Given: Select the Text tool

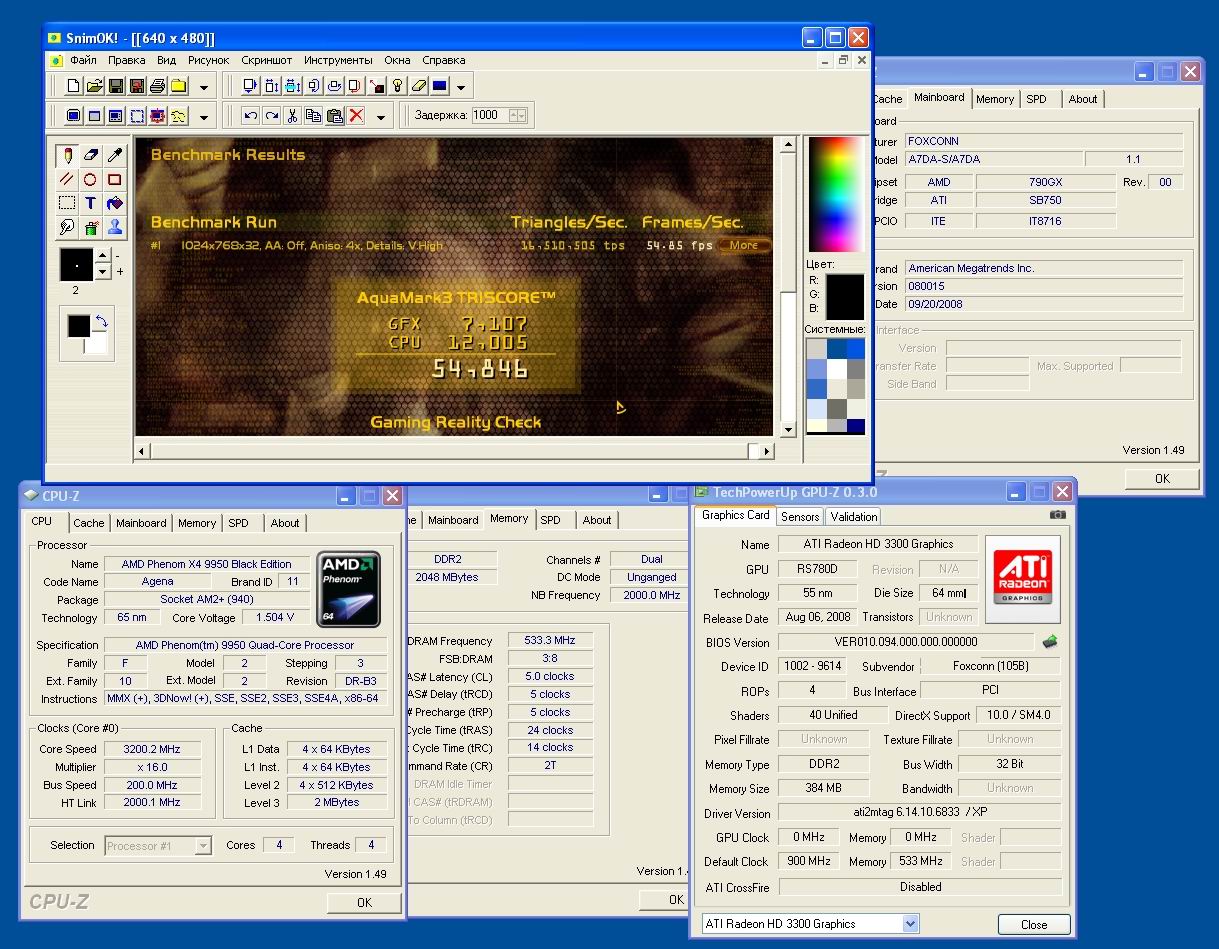Looking at the screenshot, I should (x=91, y=203).
